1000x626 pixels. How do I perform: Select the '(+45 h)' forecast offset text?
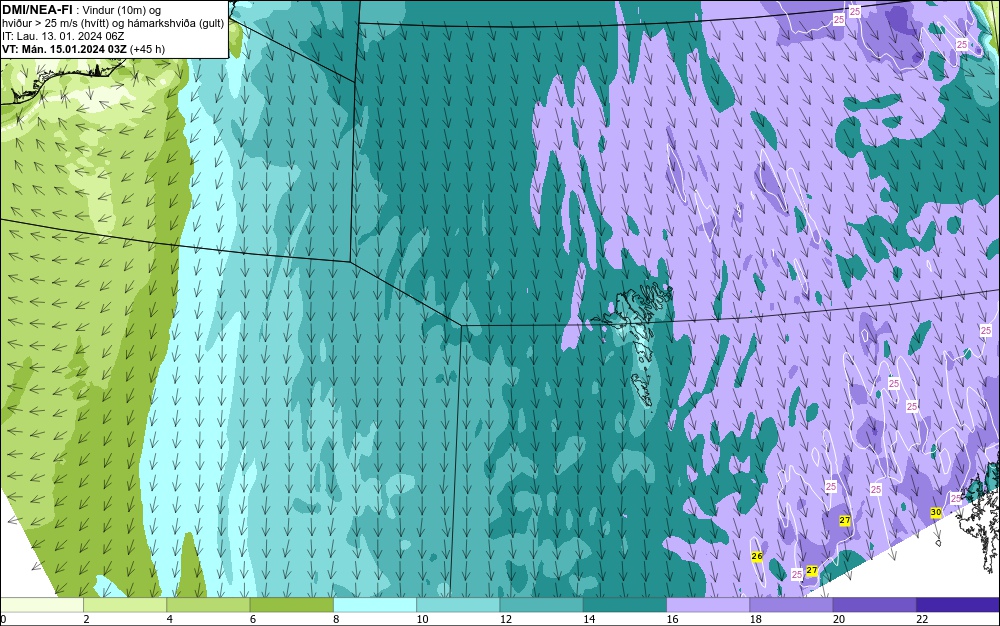[x=147, y=48]
